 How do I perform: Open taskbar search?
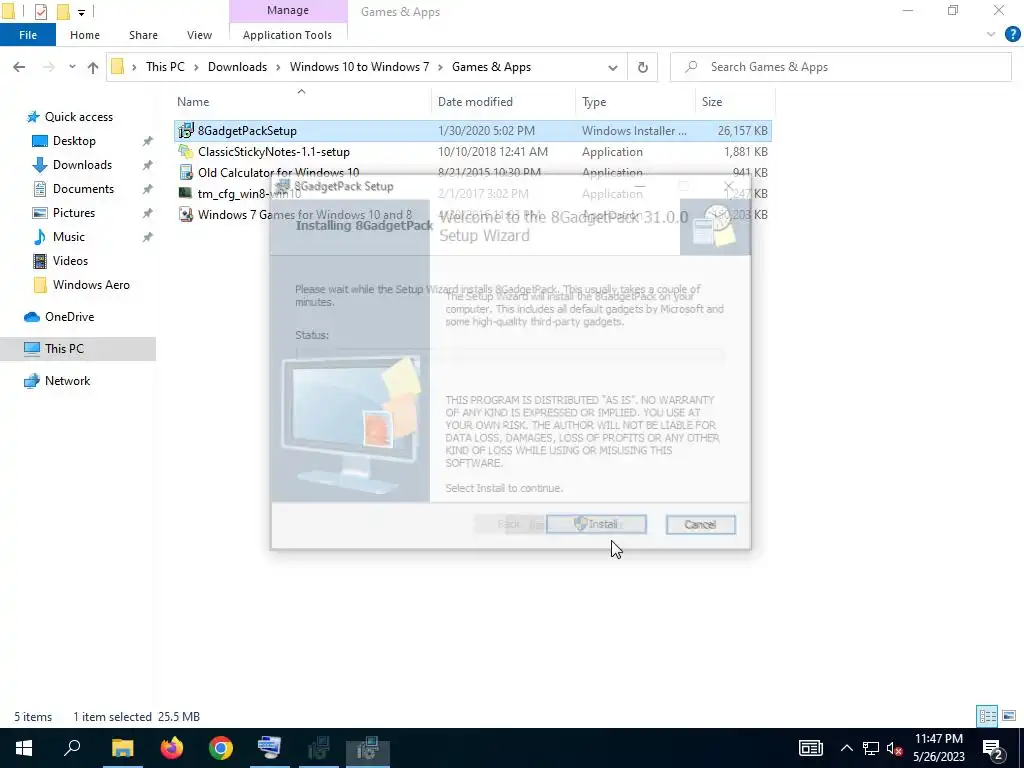click(72, 748)
